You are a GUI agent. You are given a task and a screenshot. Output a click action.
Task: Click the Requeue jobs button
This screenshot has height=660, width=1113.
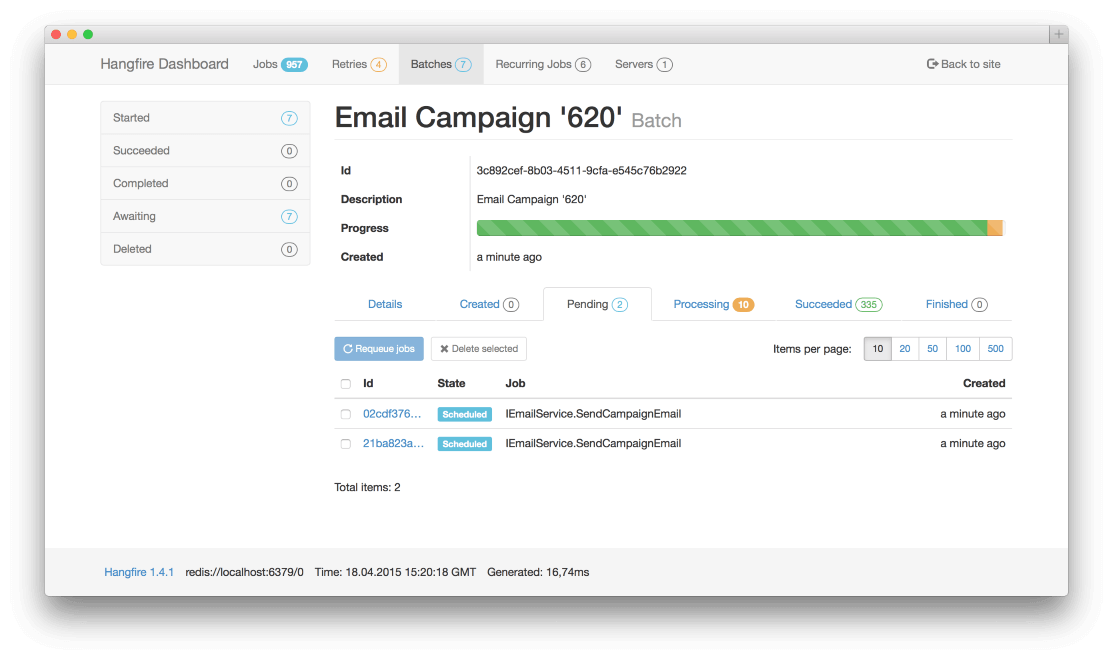(x=379, y=348)
